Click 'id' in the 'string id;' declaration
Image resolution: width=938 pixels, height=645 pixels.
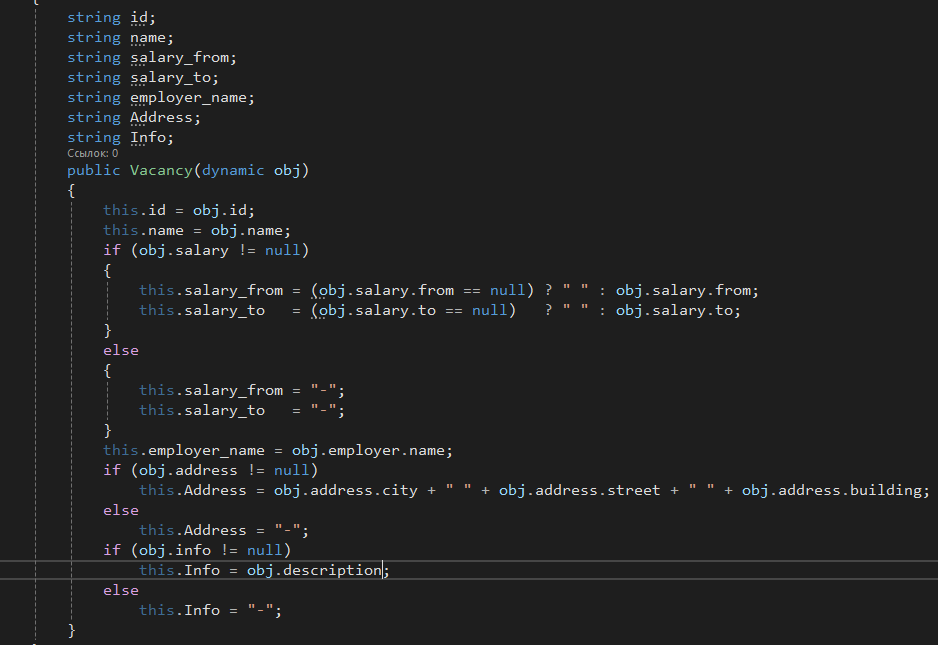pos(139,17)
